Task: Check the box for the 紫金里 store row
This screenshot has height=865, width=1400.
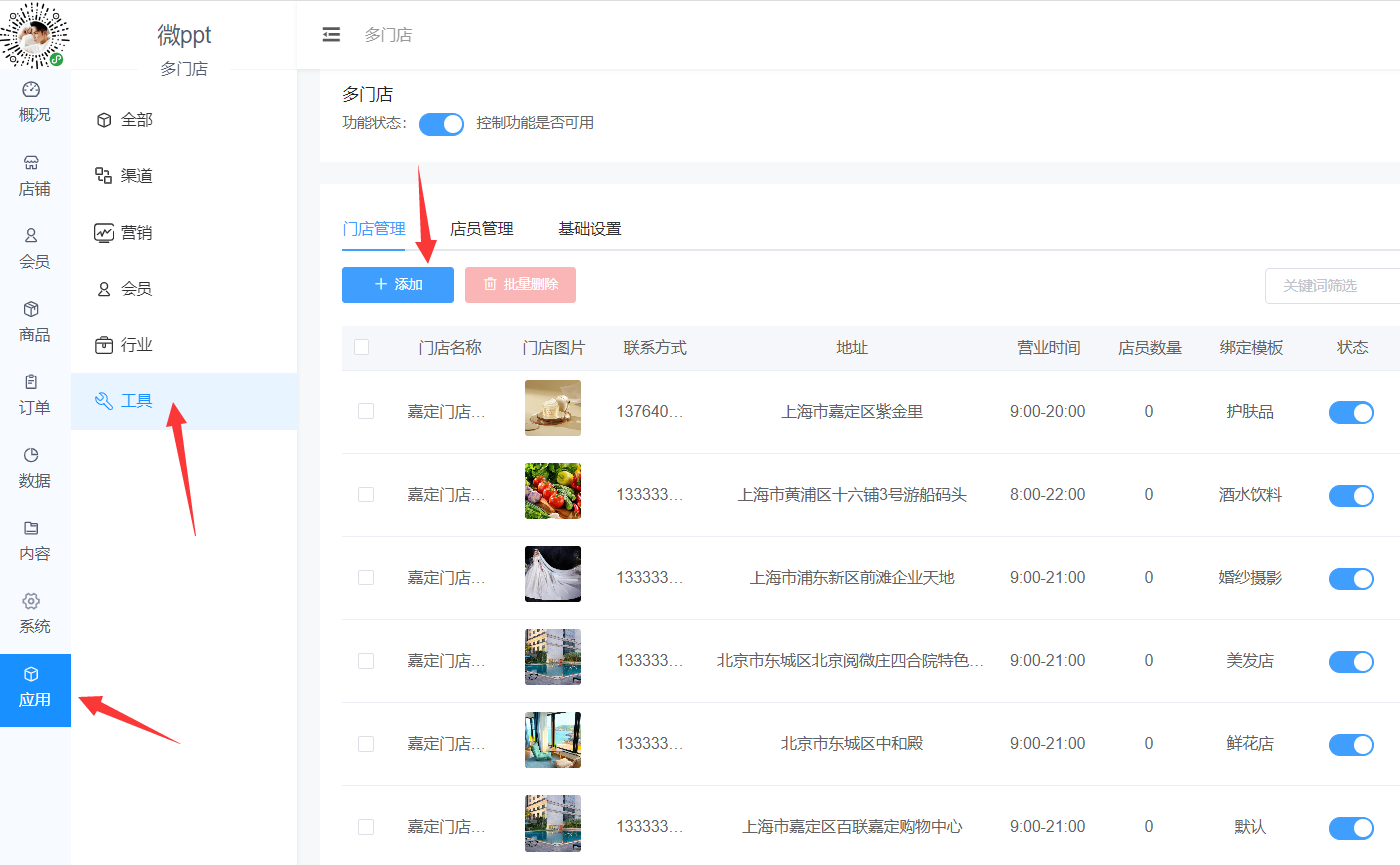Action: tap(366, 411)
